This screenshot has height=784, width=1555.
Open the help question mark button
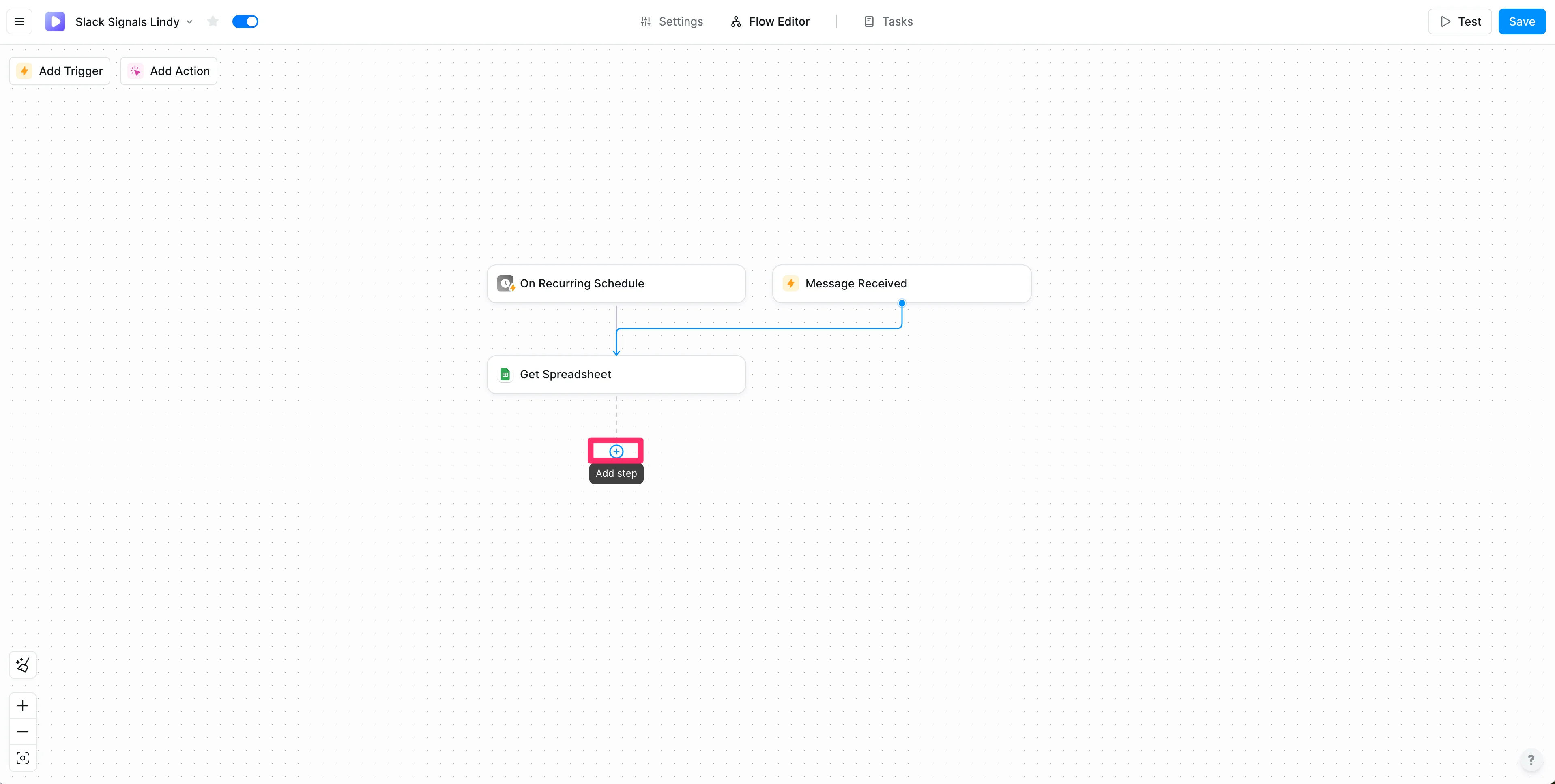[x=1530, y=759]
